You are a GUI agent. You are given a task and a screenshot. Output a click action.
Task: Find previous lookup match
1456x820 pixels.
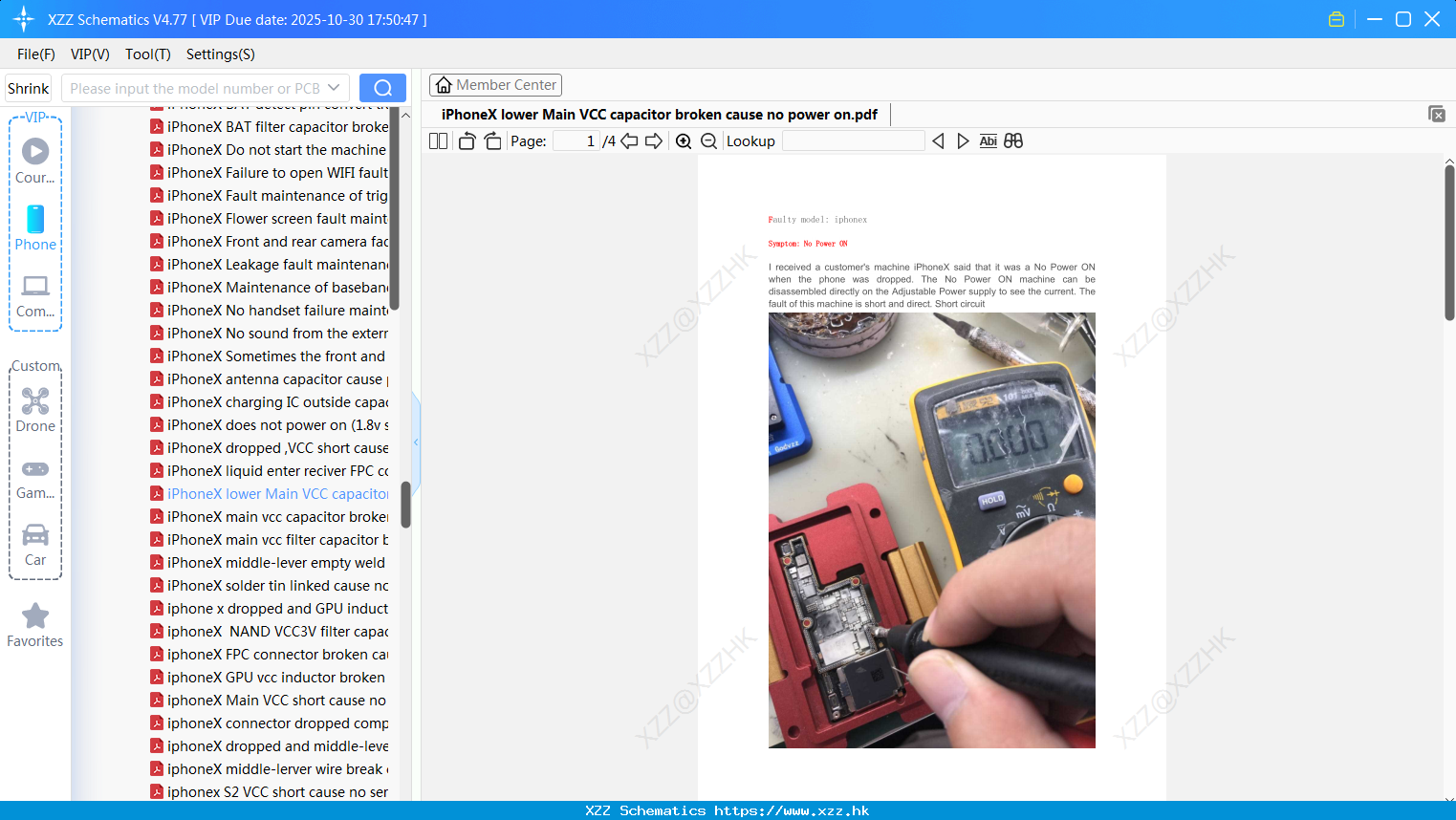click(x=938, y=141)
